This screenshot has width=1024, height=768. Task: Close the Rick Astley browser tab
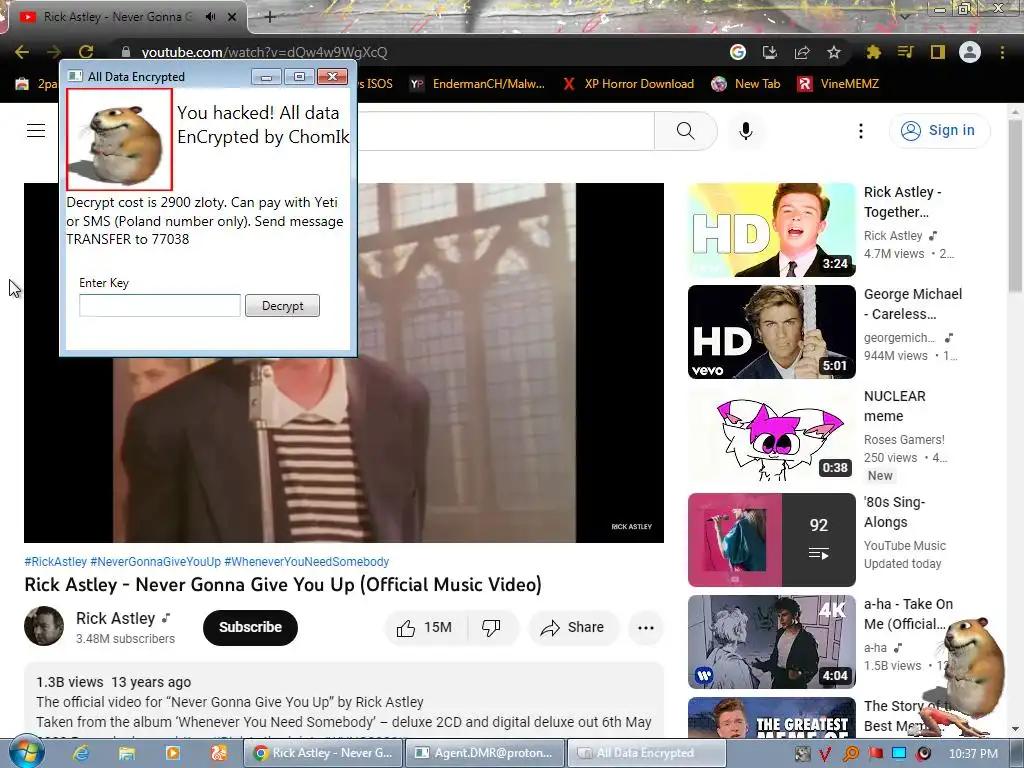point(232,17)
